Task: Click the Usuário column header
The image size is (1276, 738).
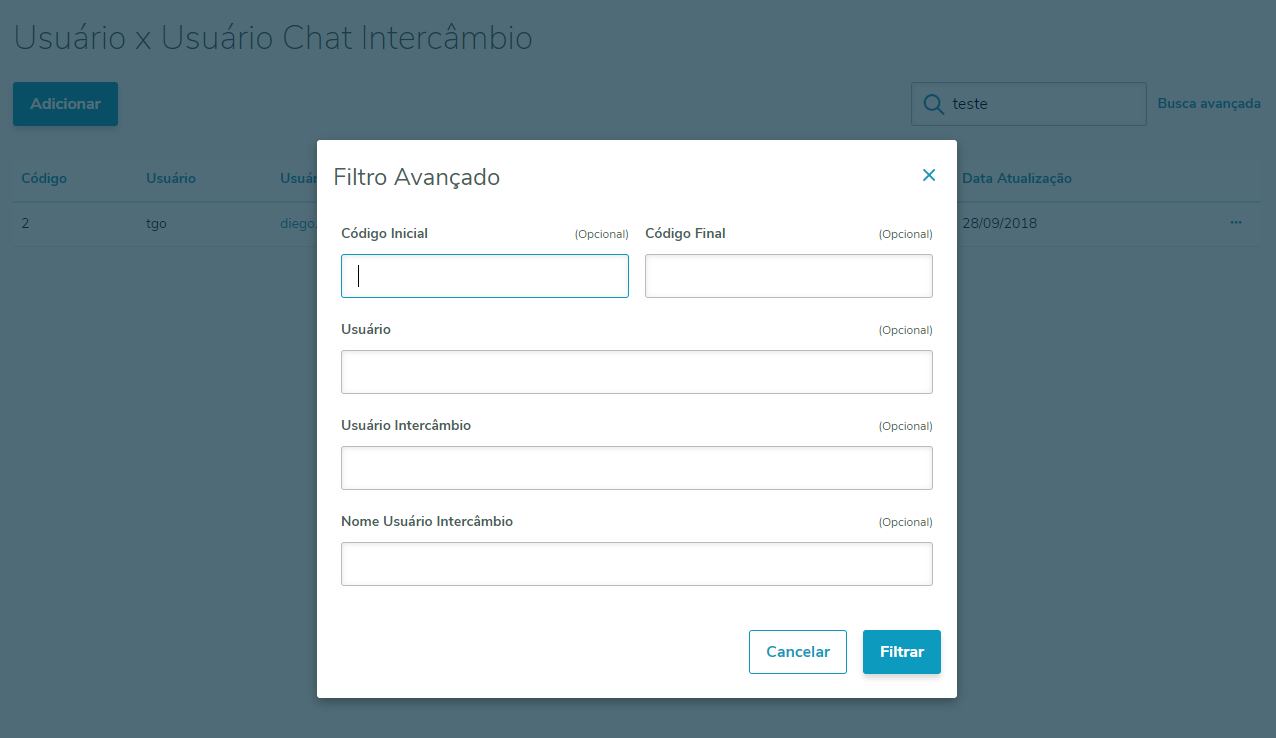Action: (171, 178)
